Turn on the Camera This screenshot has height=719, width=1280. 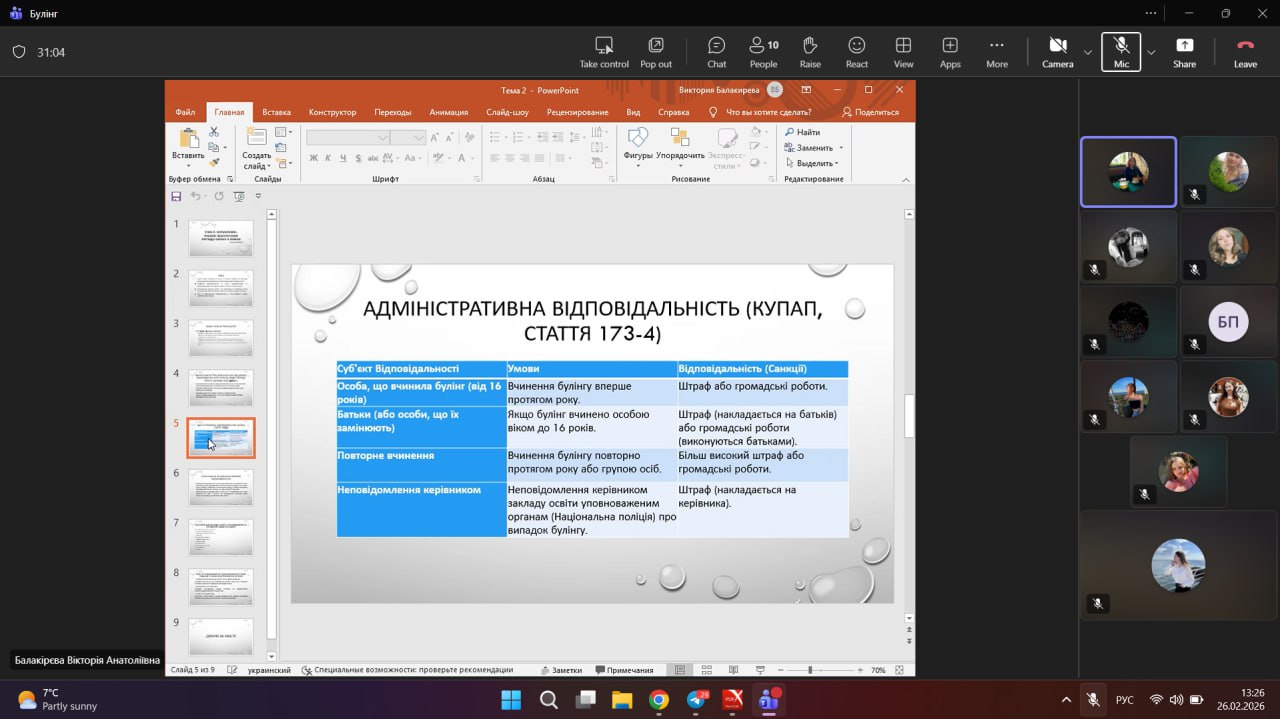tap(1057, 52)
